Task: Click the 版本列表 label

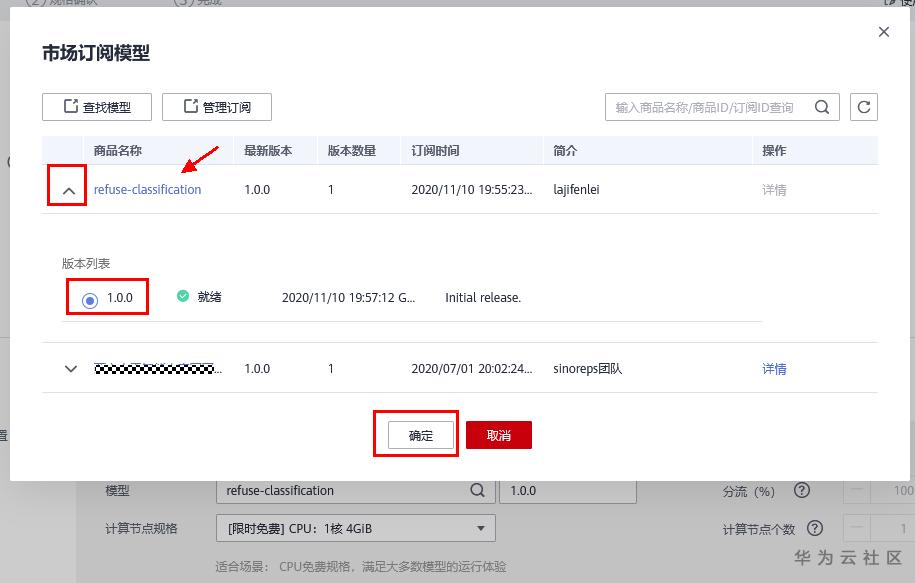Action: click(86, 263)
